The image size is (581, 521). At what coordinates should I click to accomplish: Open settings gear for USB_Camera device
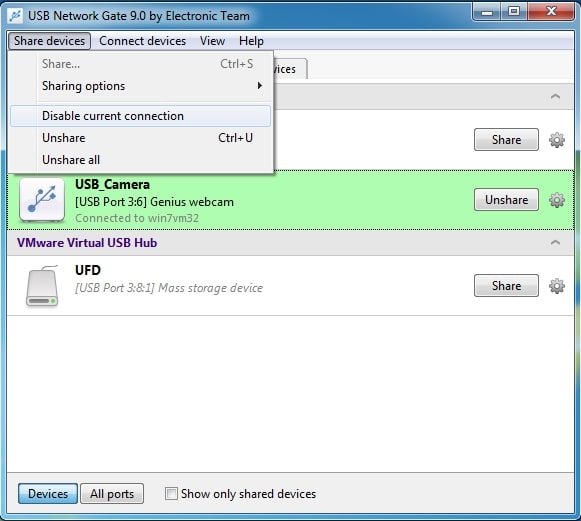pyautogui.click(x=557, y=200)
